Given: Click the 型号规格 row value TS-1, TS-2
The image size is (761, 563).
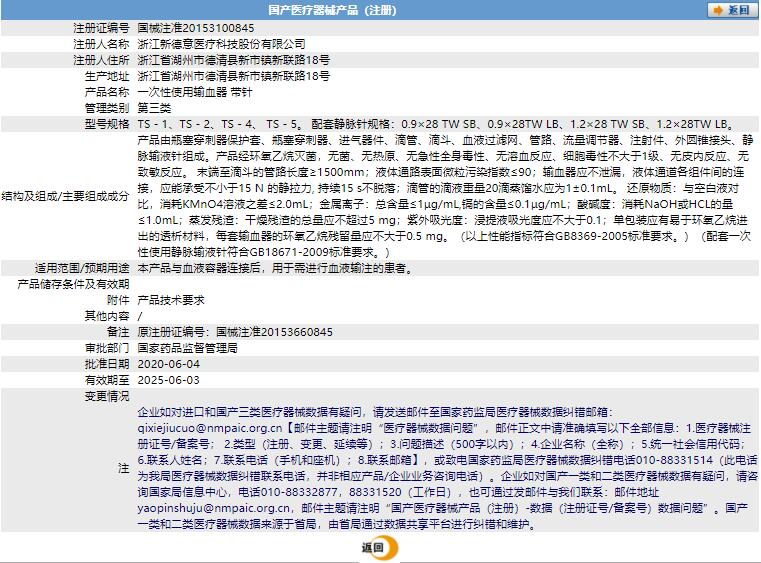Looking at the screenshot, I should pyautogui.click(x=438, y=124).
